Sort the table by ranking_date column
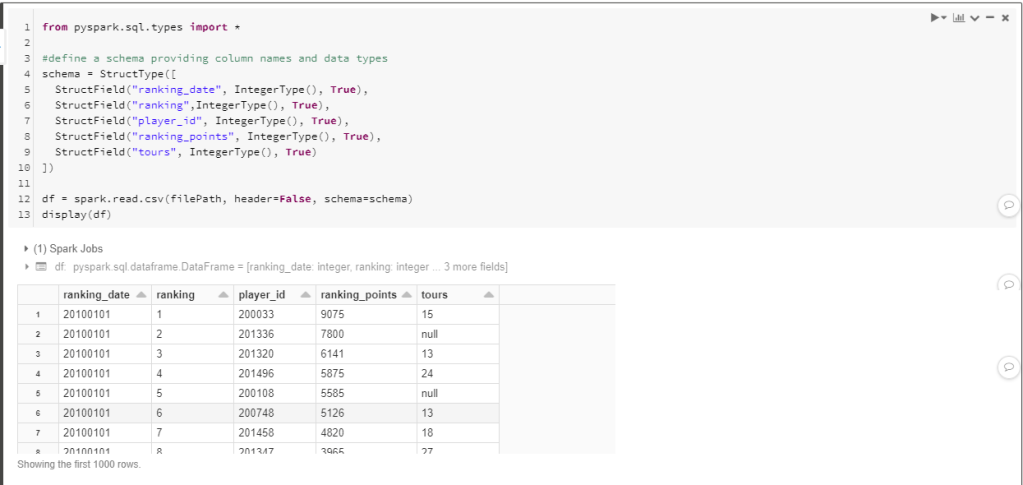This screenshot has width=1023, height=485. pyautogui.click(x=140, y=295)
